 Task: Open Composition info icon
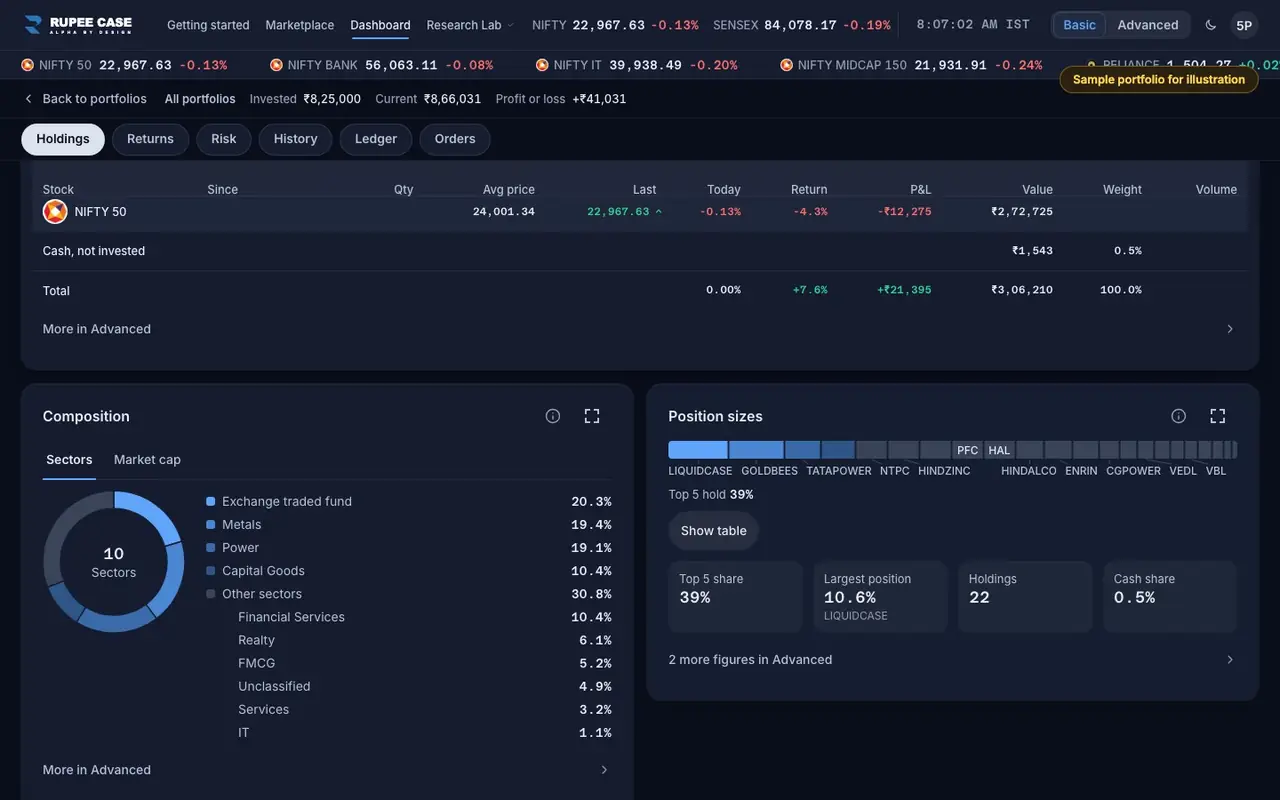pos(553,416)
